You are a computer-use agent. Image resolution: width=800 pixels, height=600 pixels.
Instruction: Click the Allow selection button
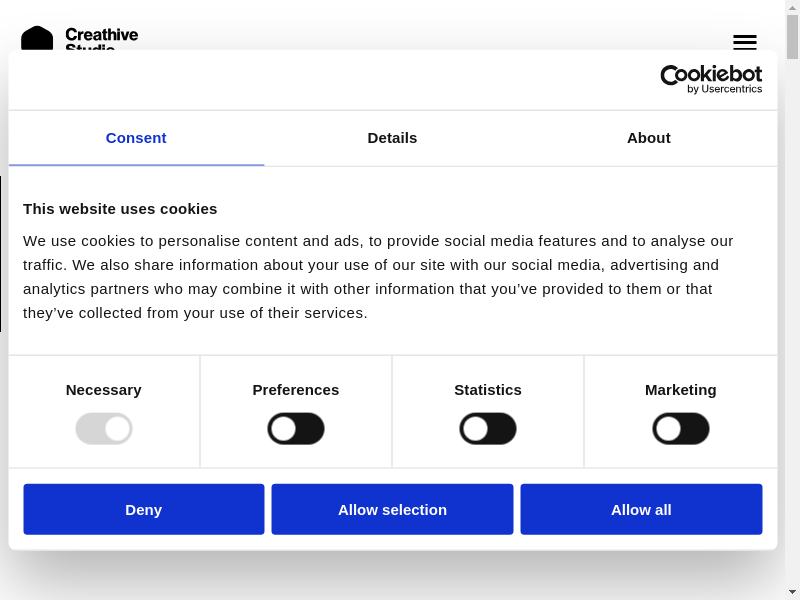(x=392, y=509)
